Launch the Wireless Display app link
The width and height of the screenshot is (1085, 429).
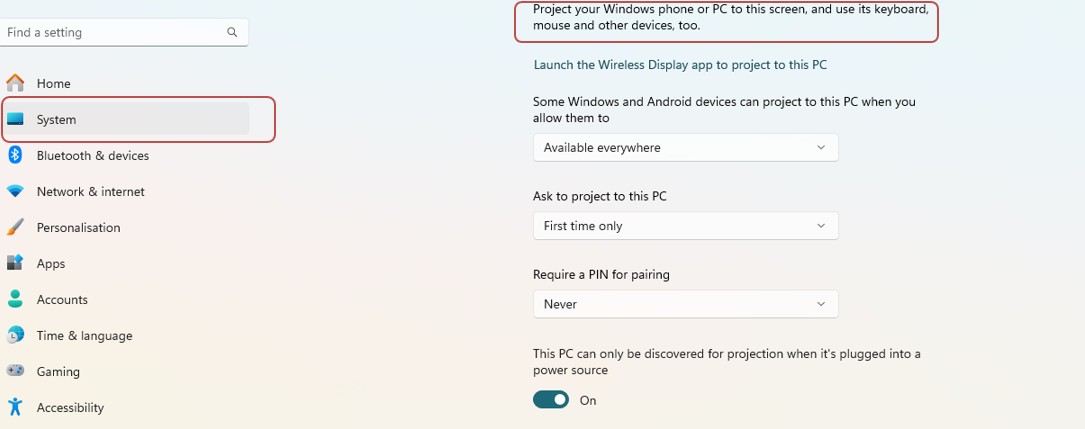(x=680, y=64)
